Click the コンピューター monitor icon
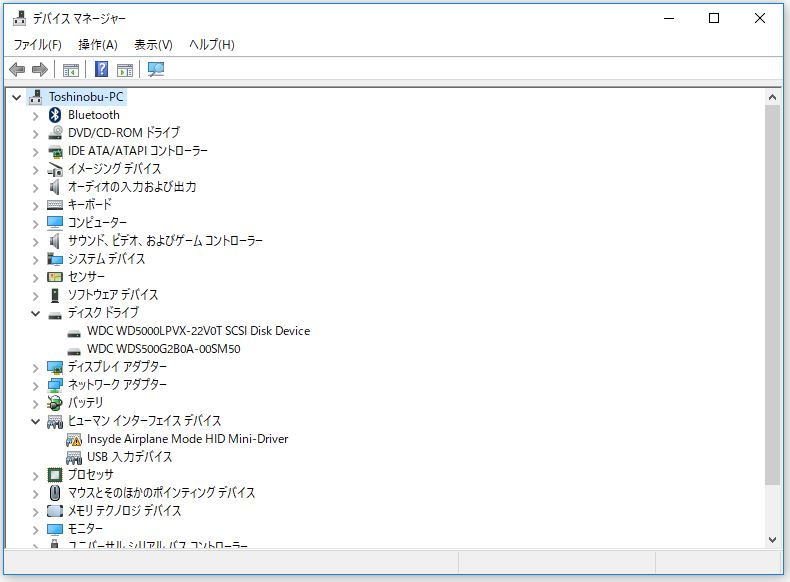Screen dimensions: 790x582 55,223
